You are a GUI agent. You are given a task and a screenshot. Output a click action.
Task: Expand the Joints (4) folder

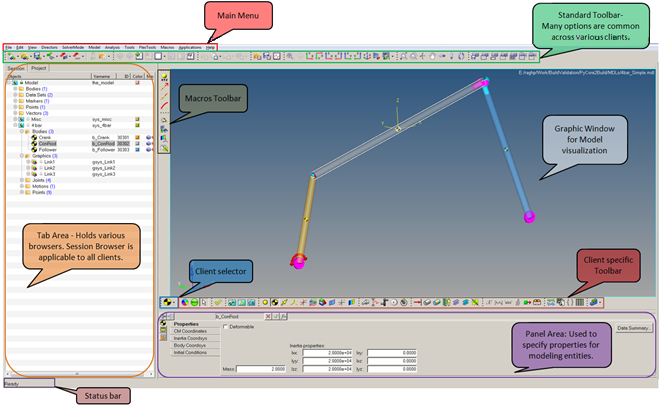22,180
